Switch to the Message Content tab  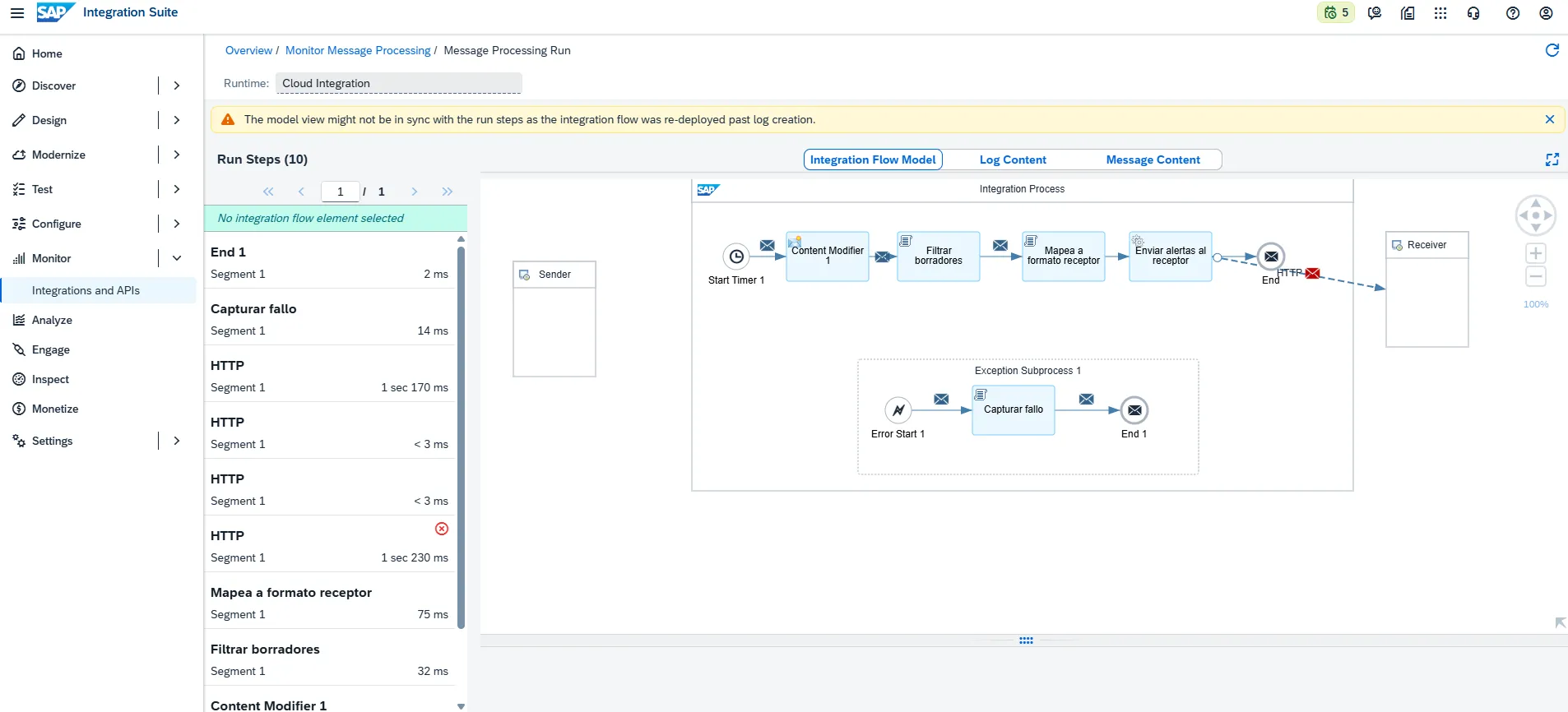pos(1153,160)
